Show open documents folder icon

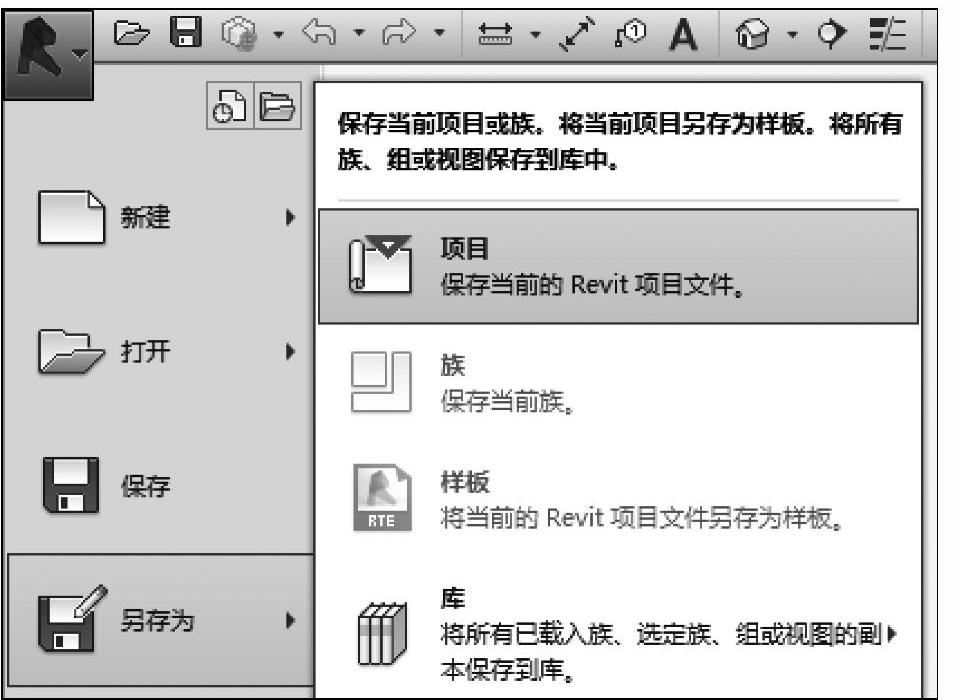[x=277, y=105]
